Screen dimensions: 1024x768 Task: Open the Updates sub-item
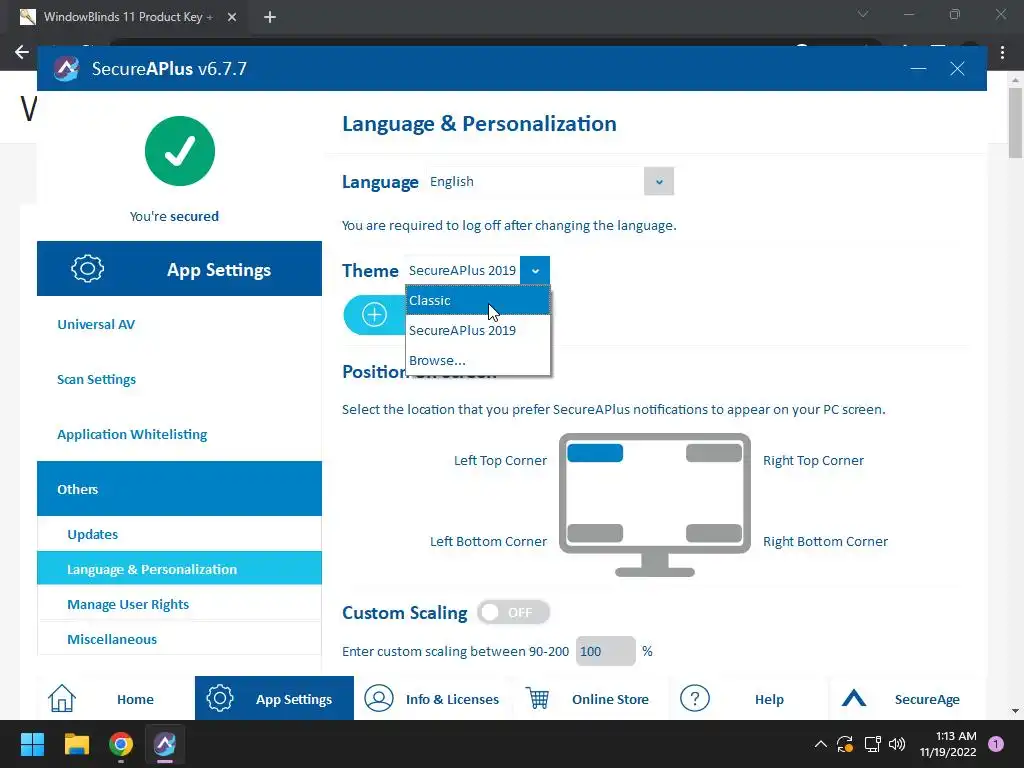(x=180, y=534)
